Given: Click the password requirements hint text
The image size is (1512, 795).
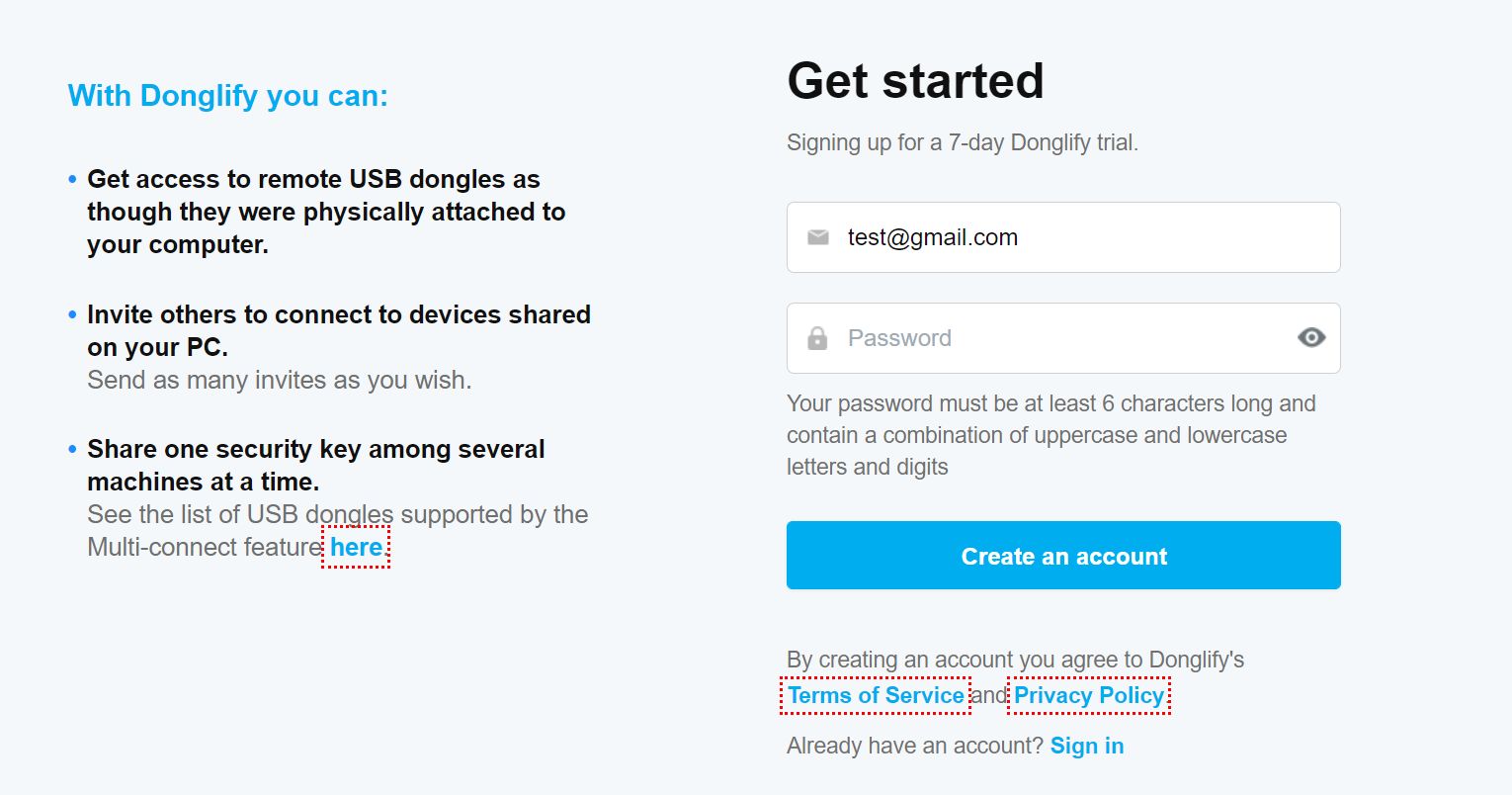Looking at the screenshot, I should (x=1050, y=435).
